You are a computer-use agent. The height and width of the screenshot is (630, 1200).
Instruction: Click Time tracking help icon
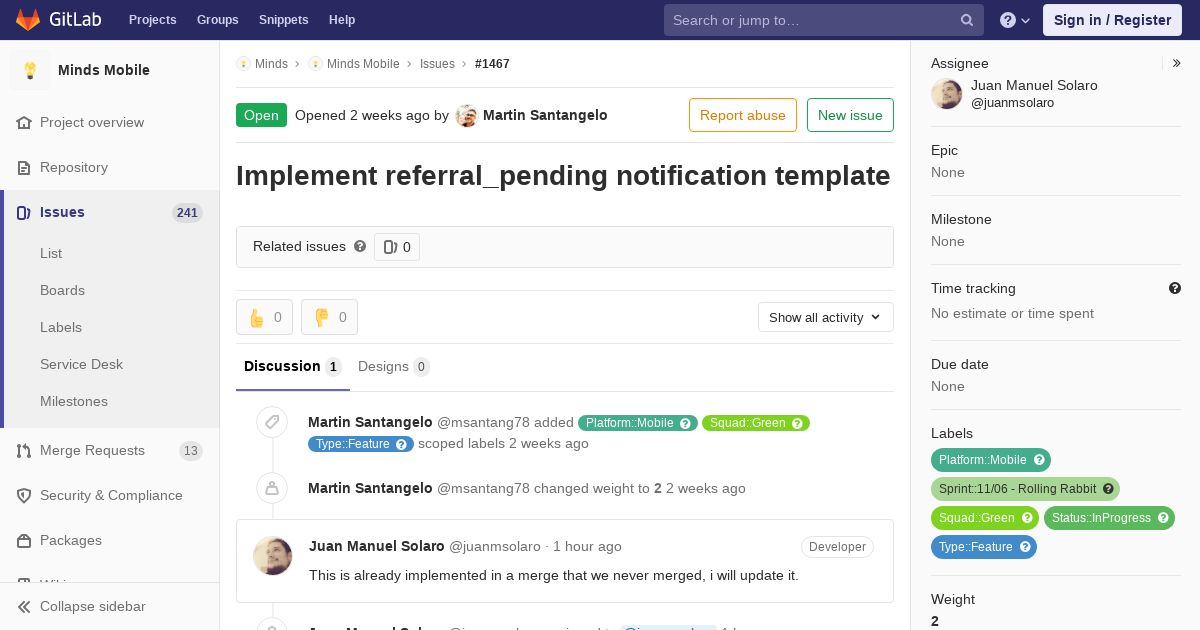pos(1175,288)
